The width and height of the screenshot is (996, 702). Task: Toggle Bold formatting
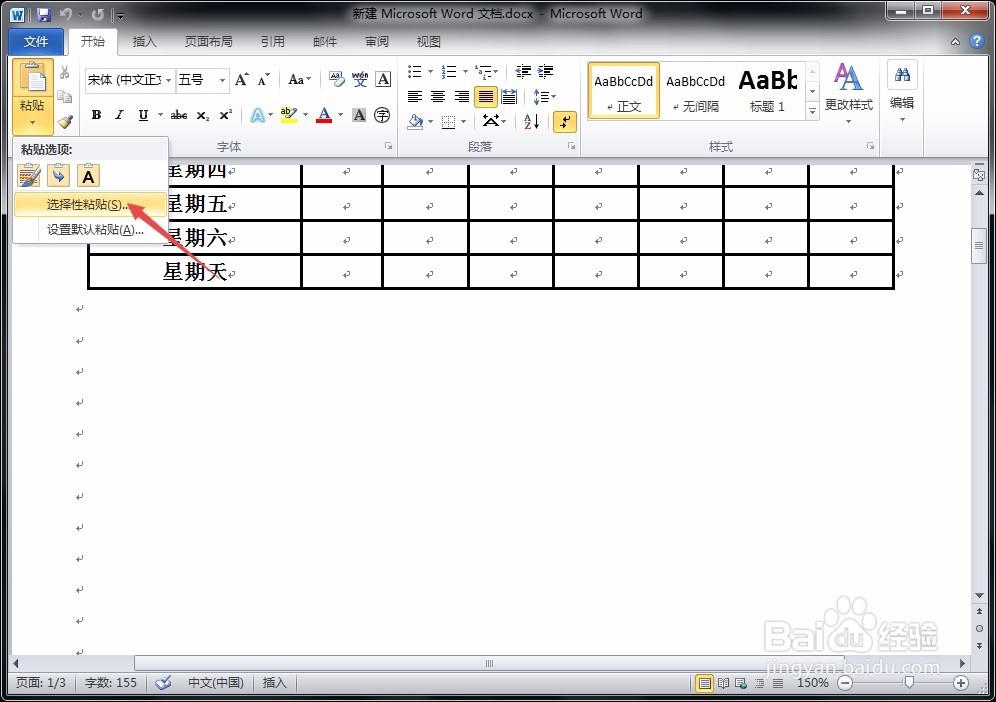coord(97,115)
